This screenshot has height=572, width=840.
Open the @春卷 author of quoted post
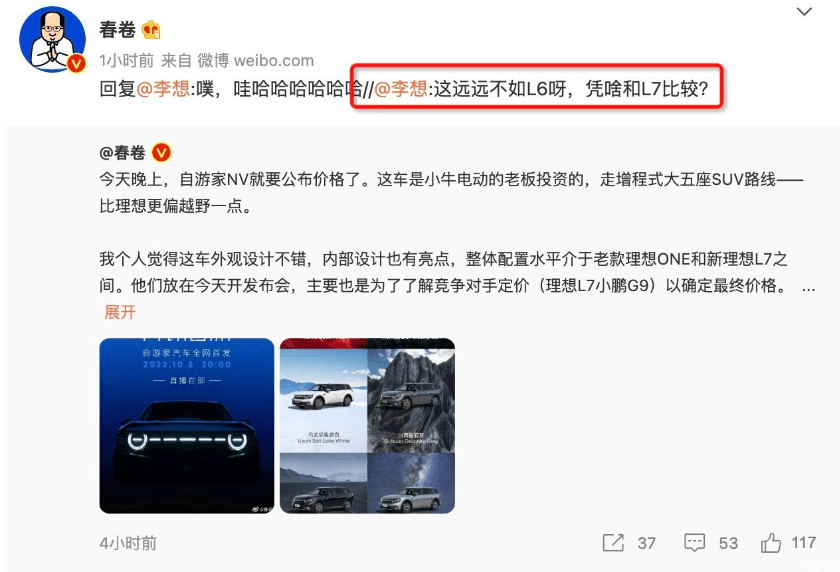click(122, 153)
